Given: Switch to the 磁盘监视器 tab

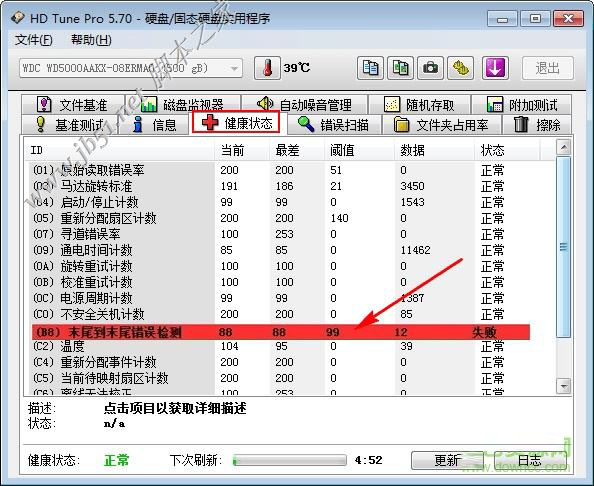Looking at the screenshot, I should click(183, 105).
